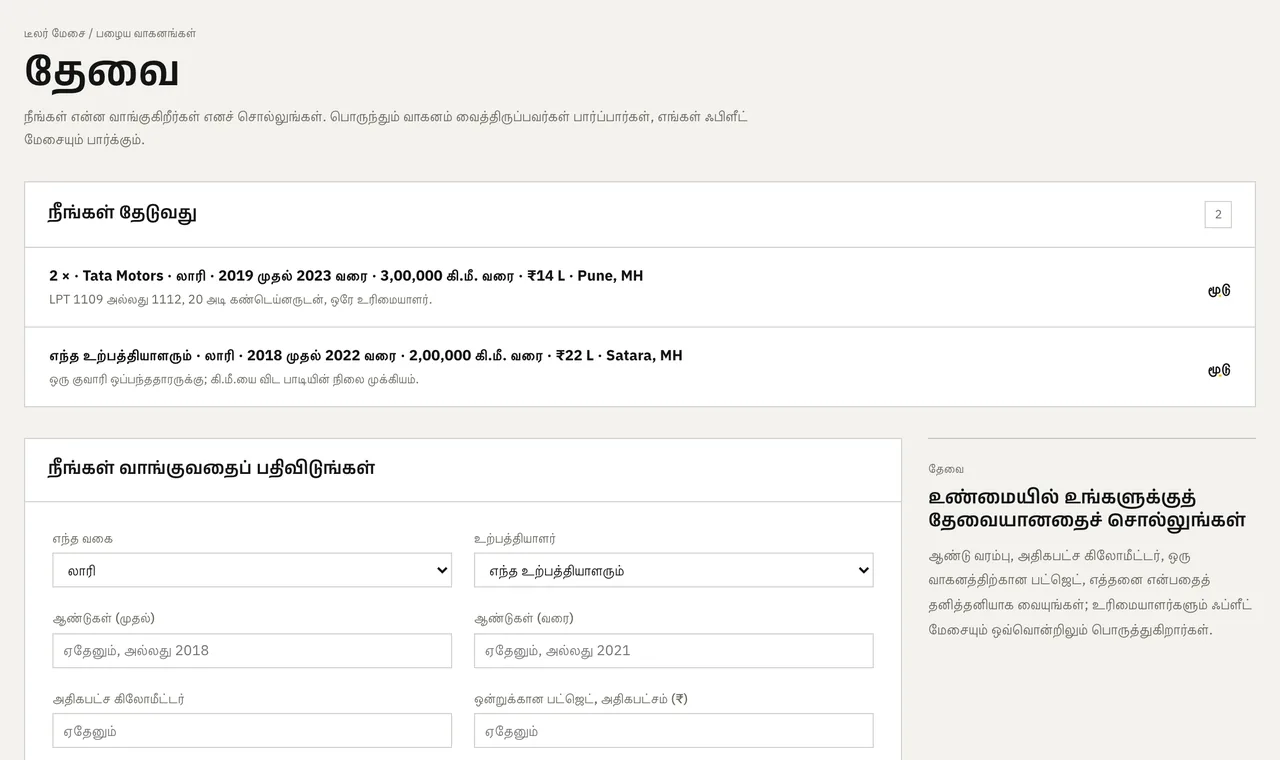
Task: Click the note starting "ஒரு குவாரி ஒப்பந்ததாரருக்கு"
Action: coord(234,379)
